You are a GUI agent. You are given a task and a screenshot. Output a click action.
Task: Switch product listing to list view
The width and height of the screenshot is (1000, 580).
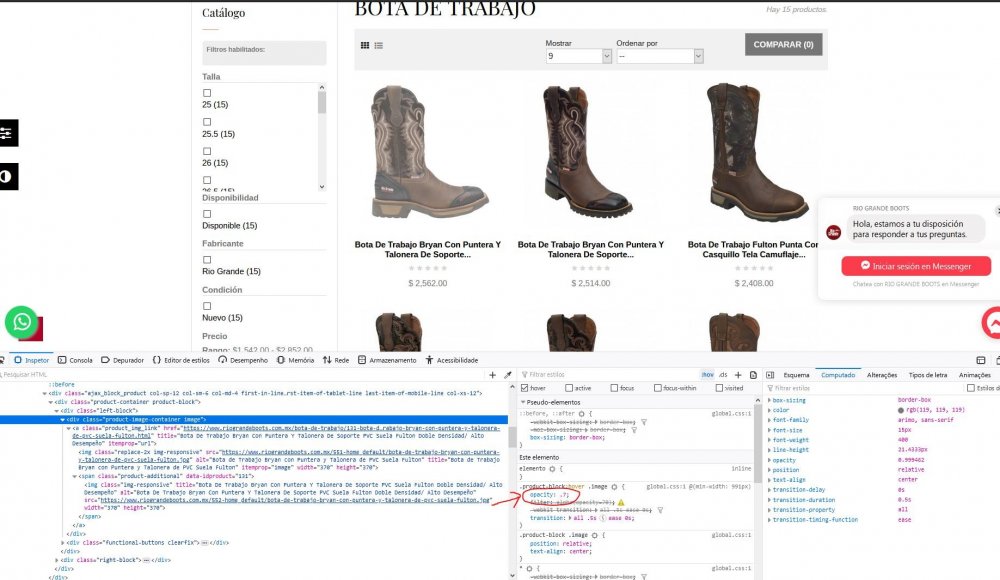pyautogui.click(x=379, y=45)
